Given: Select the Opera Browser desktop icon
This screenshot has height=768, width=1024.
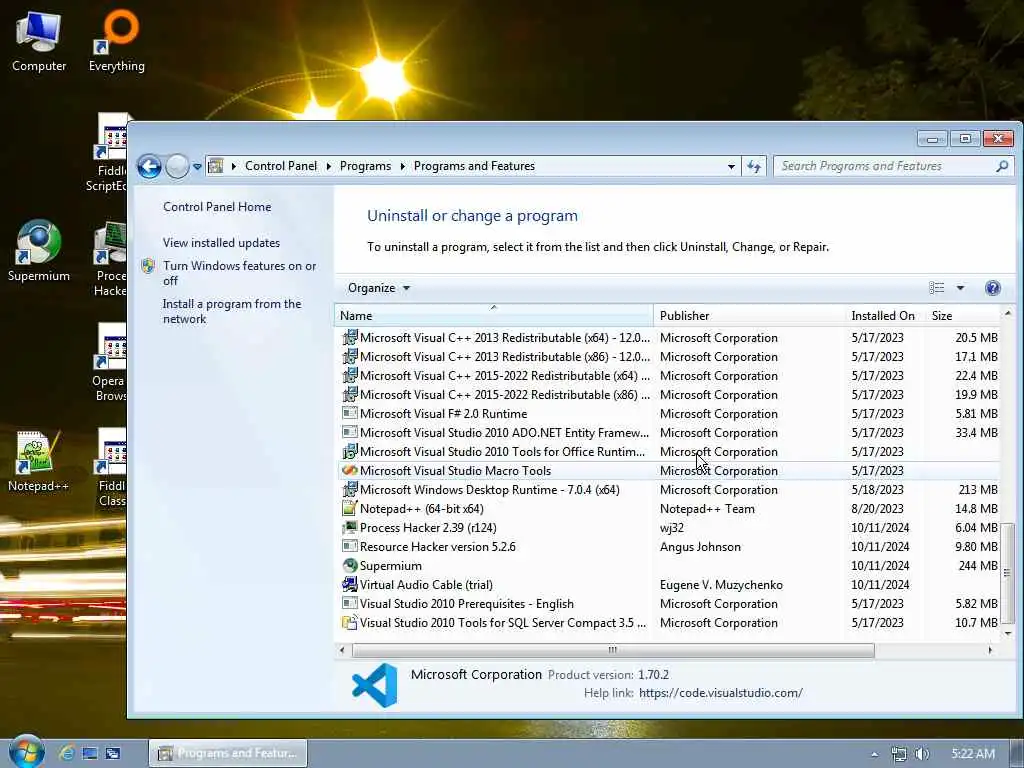Looking at the screenshot, I should coord(110,363).
